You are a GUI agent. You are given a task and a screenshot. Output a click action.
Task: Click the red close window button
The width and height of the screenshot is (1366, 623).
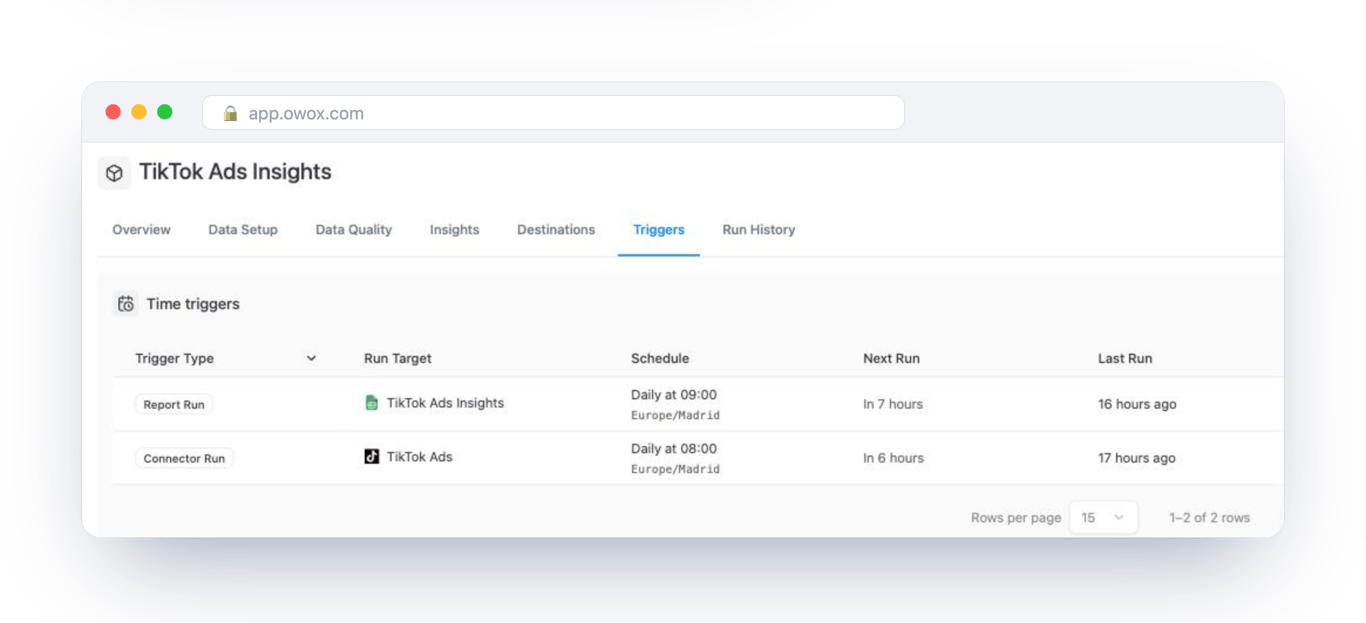tap(113, 112)
